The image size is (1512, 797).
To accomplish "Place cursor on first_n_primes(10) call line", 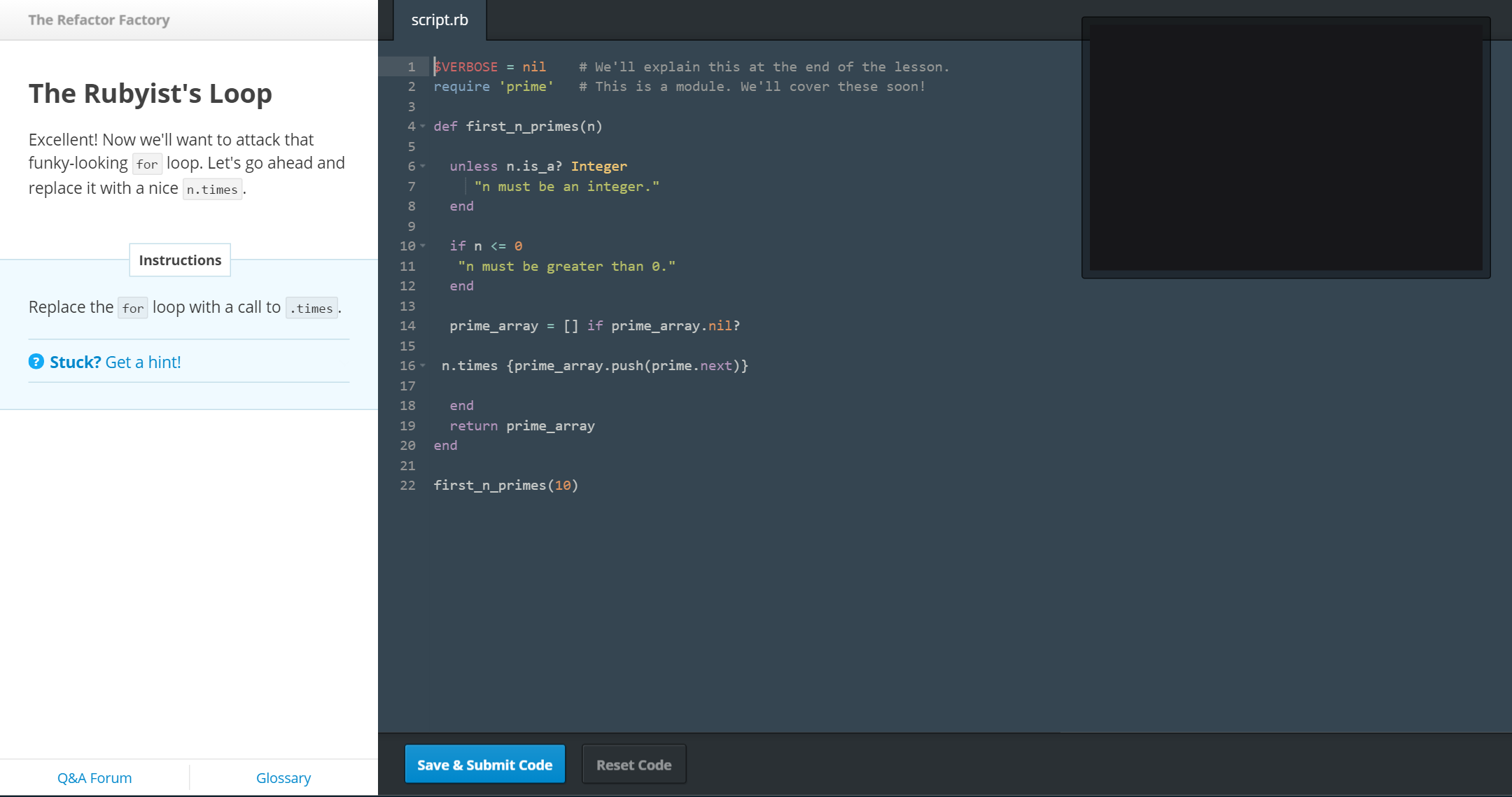I will click(505, 486).
